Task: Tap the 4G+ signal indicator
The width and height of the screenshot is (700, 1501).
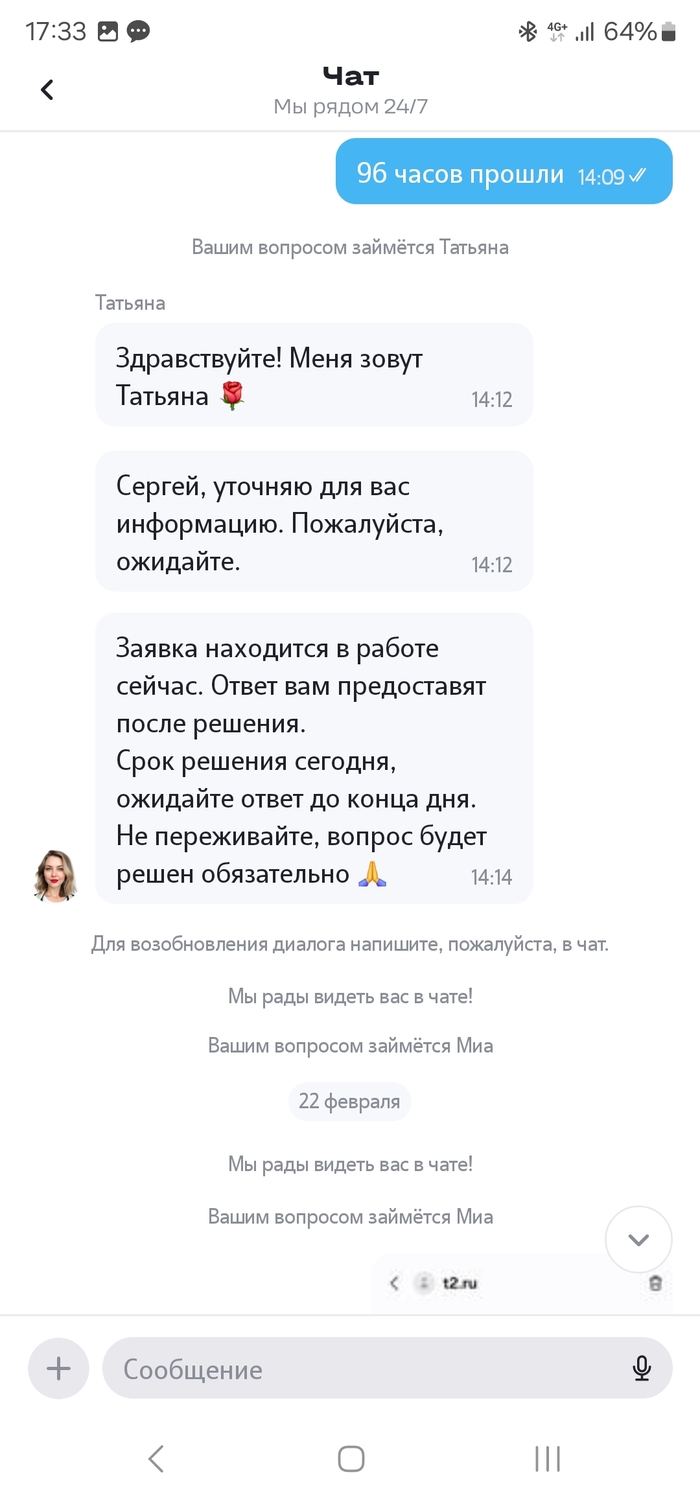Action: point(557,30)
